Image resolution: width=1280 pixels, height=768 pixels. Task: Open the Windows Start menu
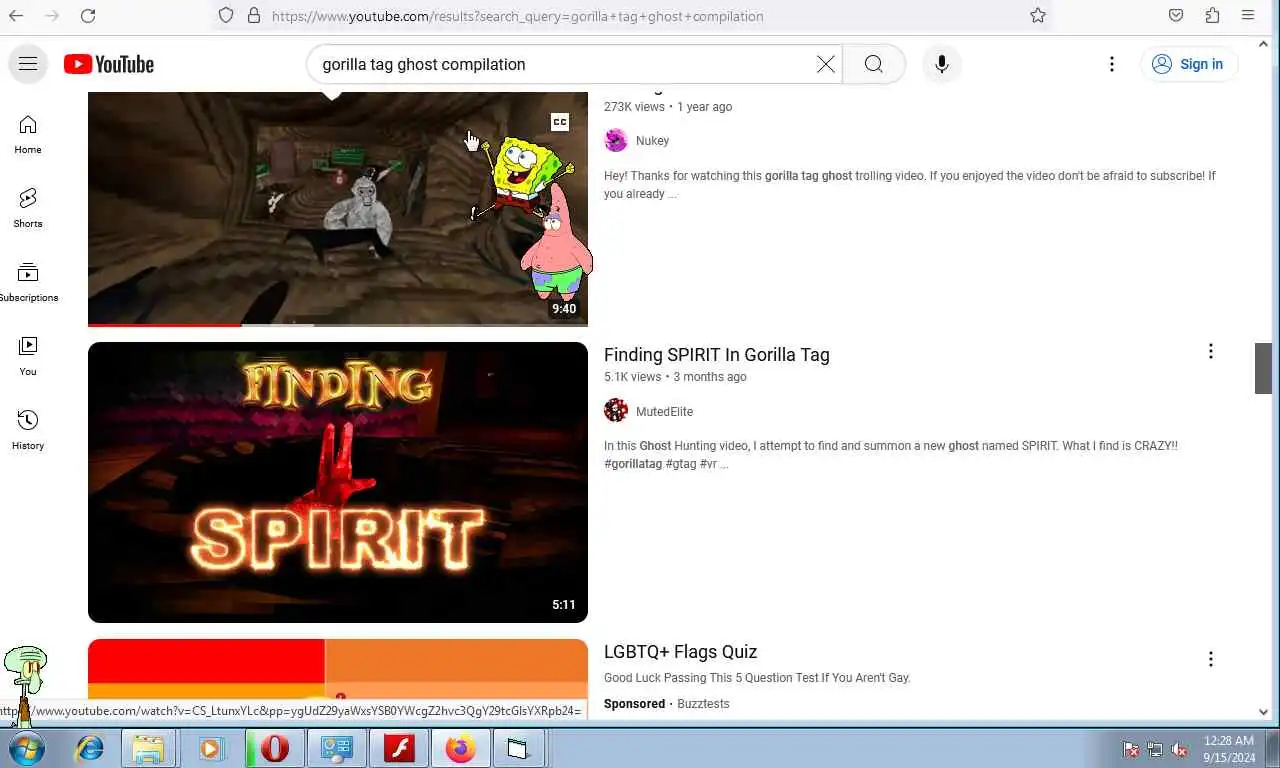pos(26,748)
